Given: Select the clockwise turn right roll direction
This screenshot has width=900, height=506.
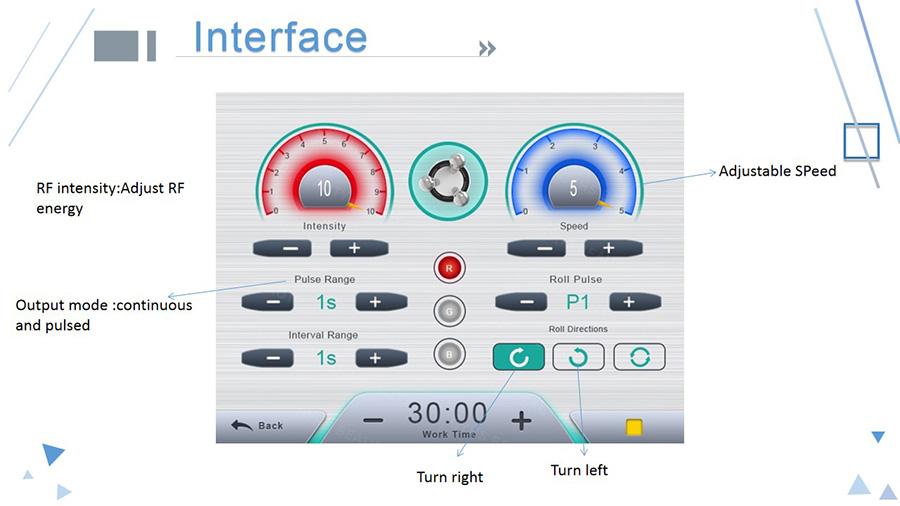Looking at the screenshot, I should click(519, 357).
